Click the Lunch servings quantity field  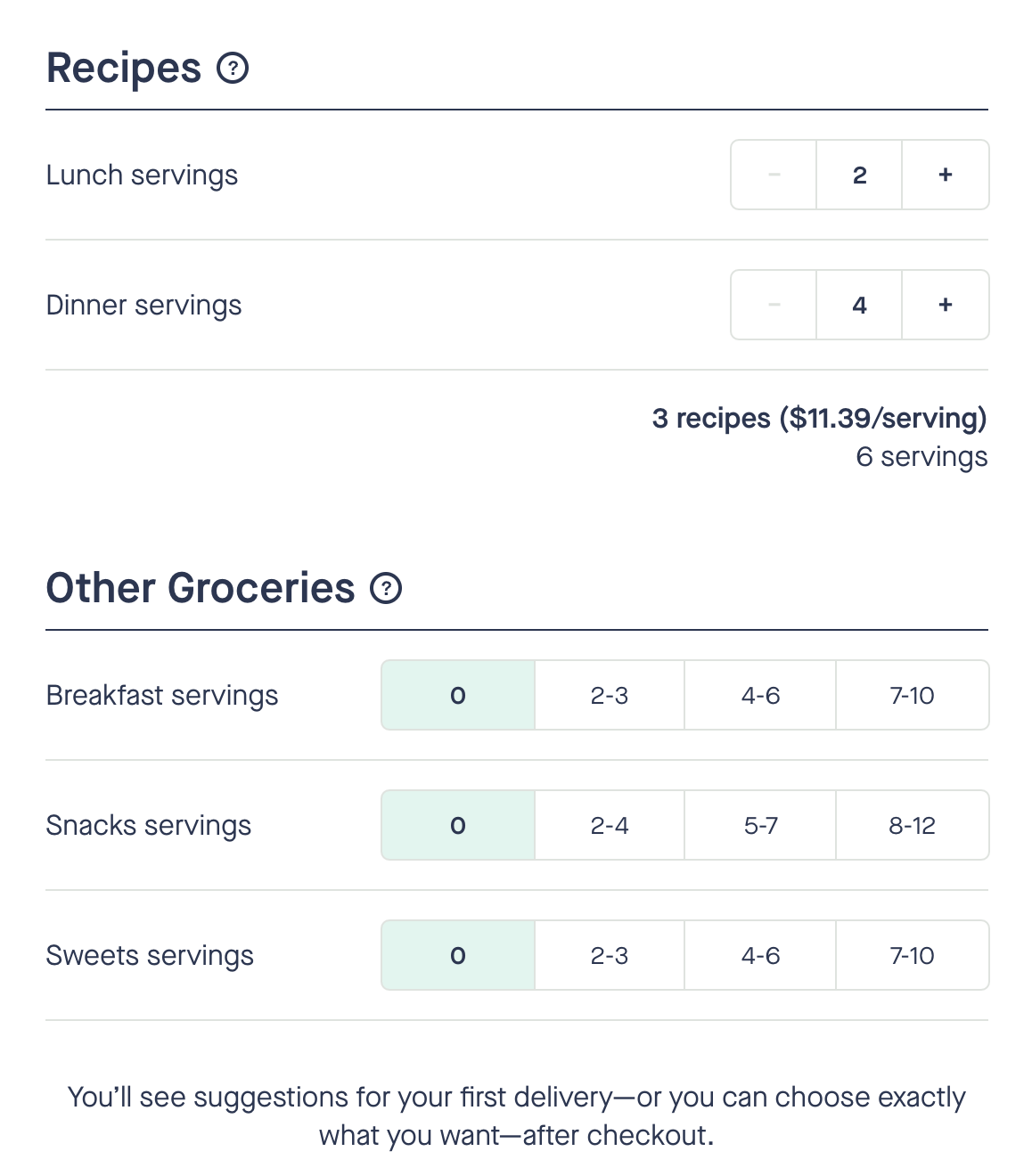[x=859, y=176]
